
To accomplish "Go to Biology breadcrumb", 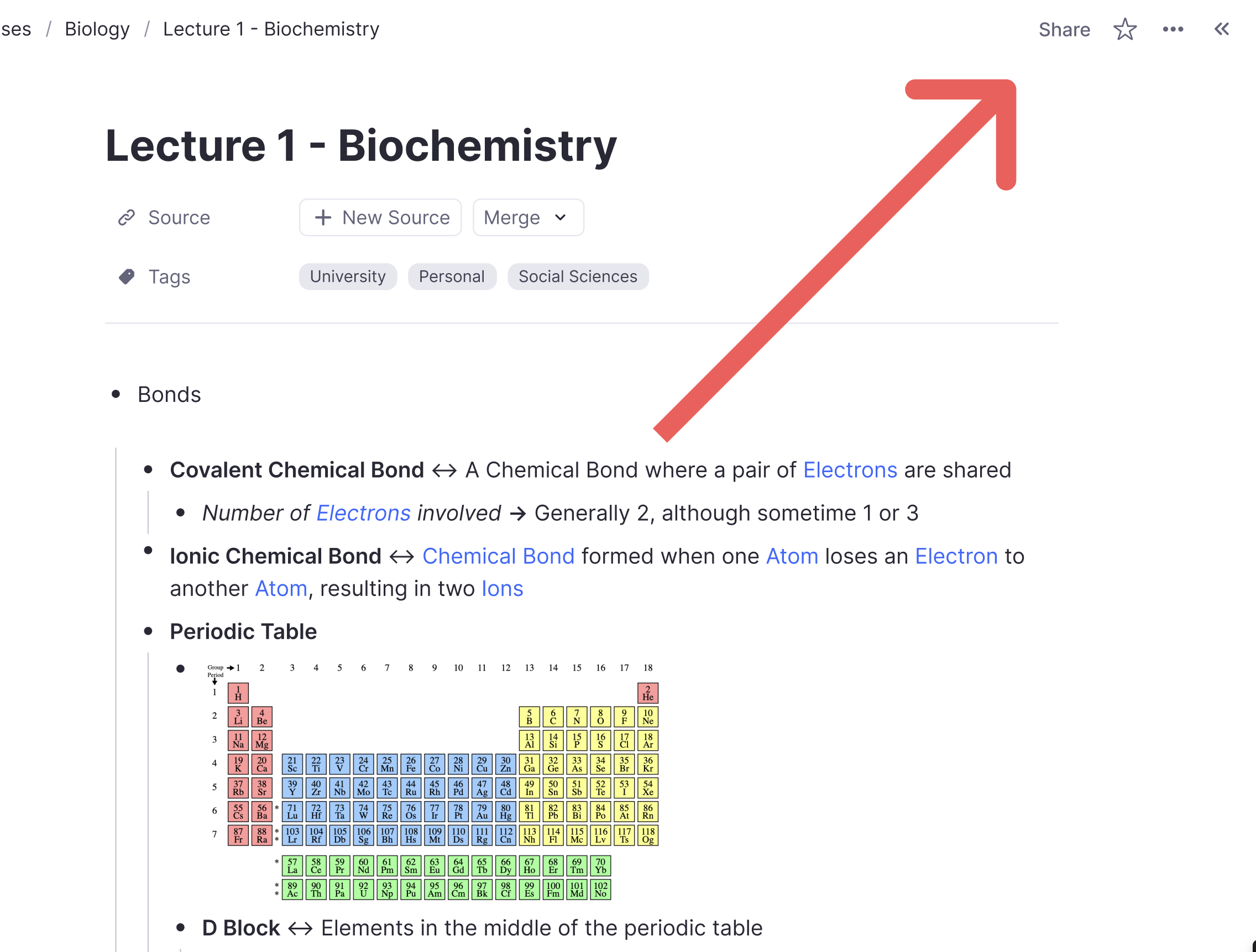I will coord(97,29).
